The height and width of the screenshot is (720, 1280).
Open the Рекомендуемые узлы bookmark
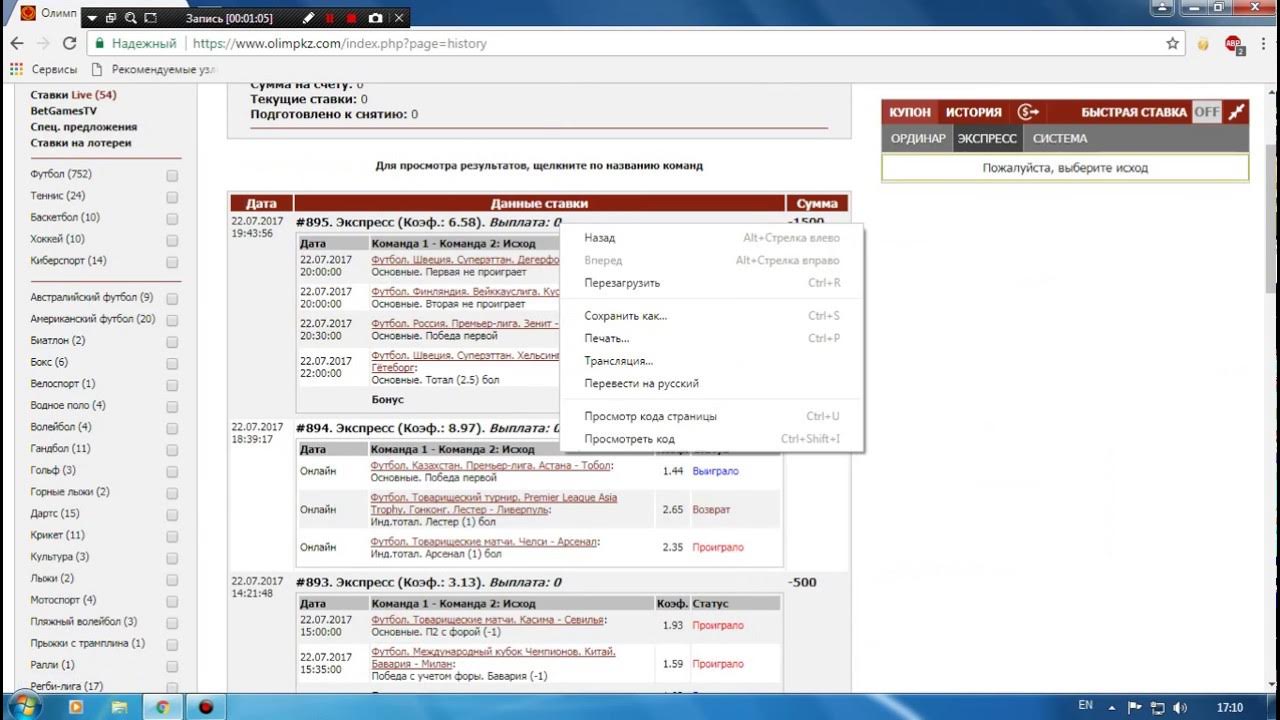coord(153,69)
